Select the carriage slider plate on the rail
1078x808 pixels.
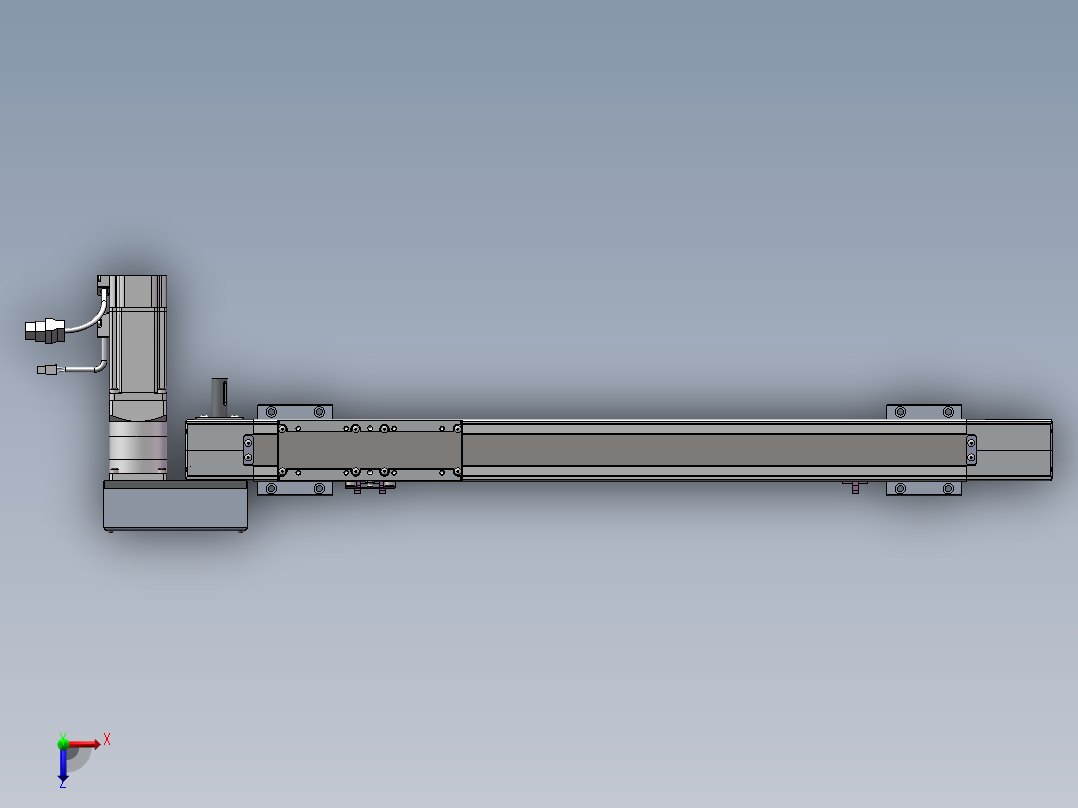(x=370, y=450)
